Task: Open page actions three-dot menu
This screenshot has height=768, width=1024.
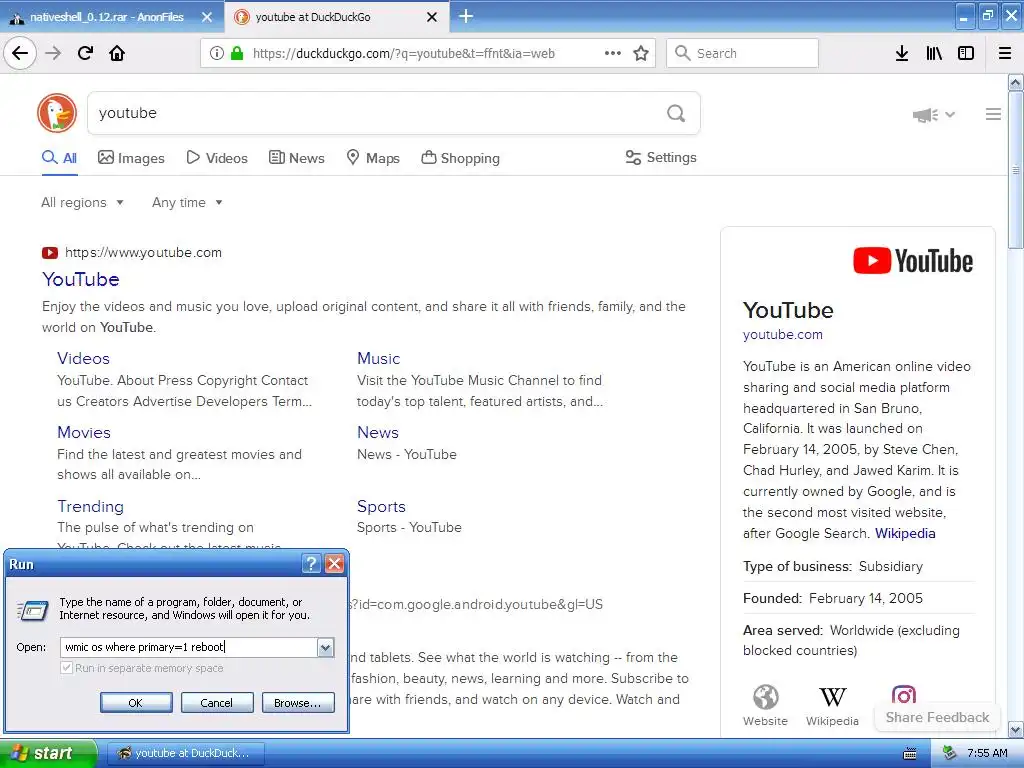Action: [x=613, y=53]
